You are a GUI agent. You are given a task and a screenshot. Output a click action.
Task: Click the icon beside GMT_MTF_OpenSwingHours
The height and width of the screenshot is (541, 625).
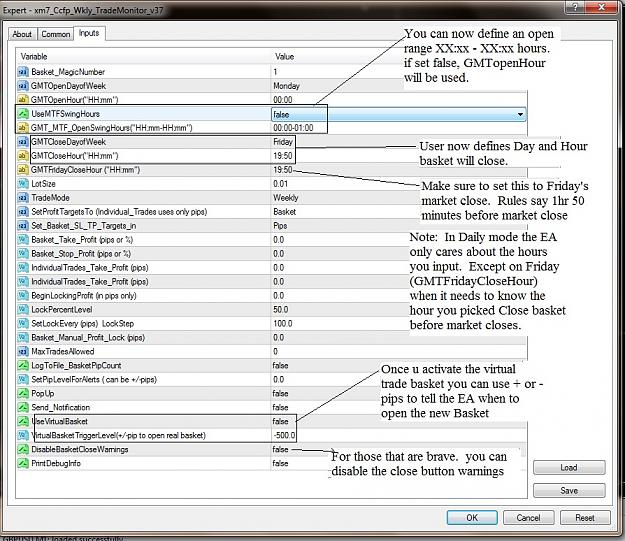click(x=23, y=128)
